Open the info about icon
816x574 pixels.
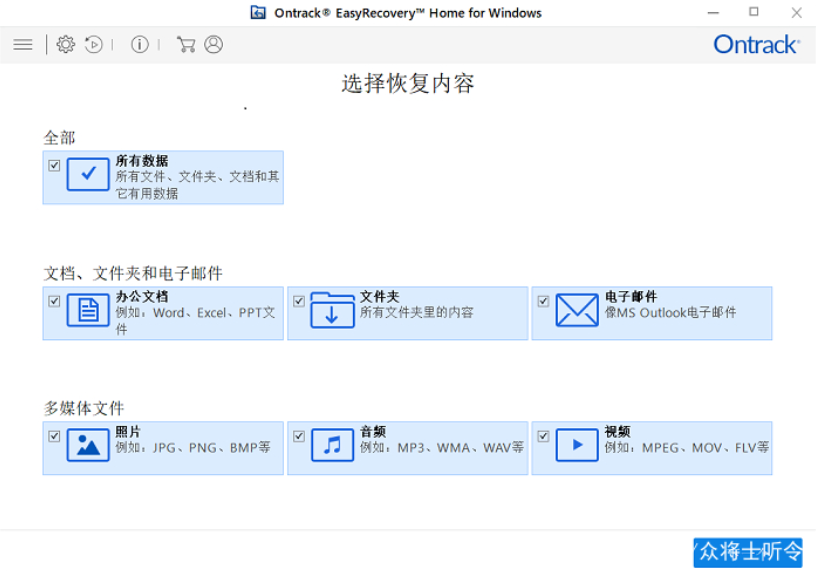[140, 45]
